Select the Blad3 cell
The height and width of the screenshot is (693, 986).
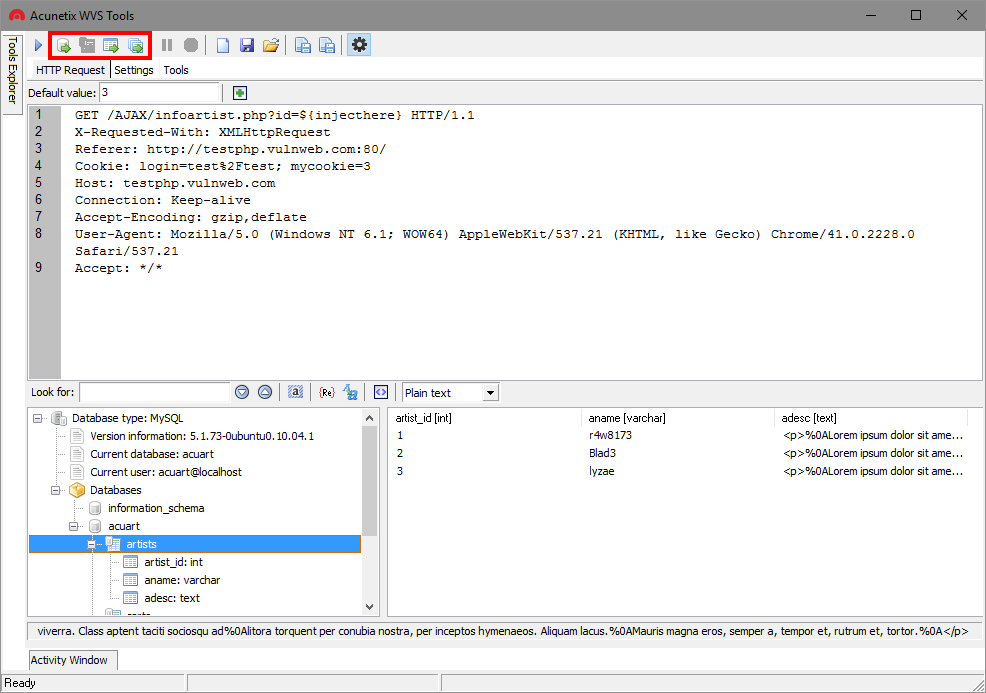click(x=602, y=453)
